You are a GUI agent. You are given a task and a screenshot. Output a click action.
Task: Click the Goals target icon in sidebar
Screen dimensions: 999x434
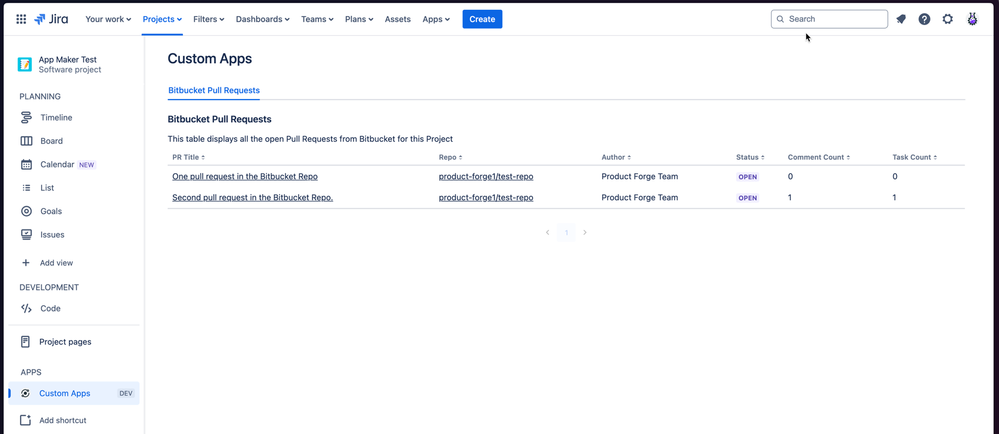(26, 211)
